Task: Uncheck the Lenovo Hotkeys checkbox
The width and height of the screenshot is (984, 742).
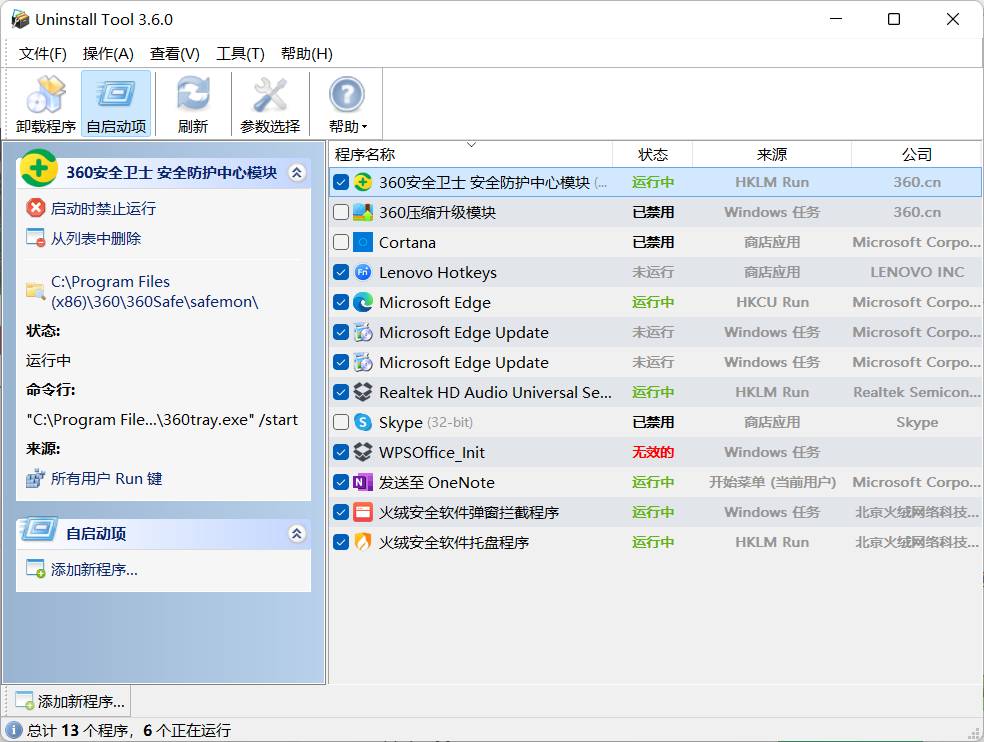Action: pos(341,272)
